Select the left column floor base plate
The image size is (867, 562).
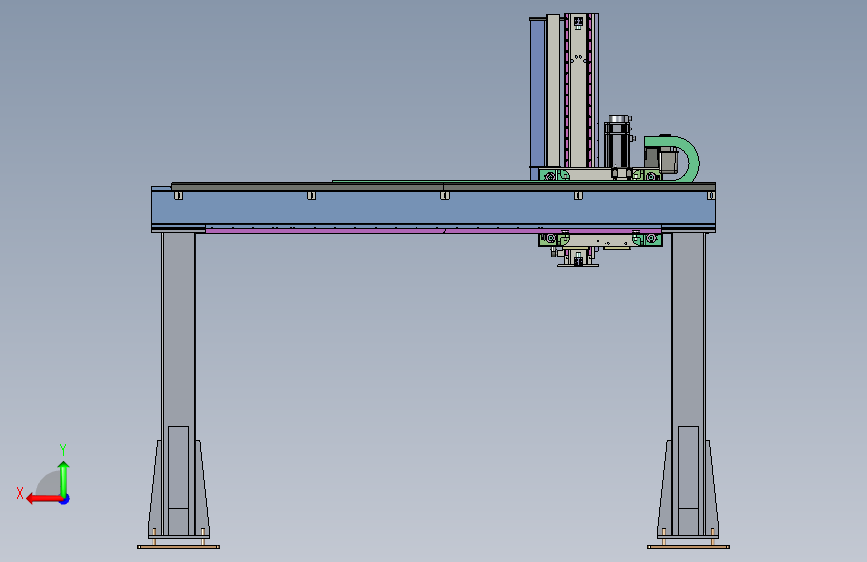[179, 547]
